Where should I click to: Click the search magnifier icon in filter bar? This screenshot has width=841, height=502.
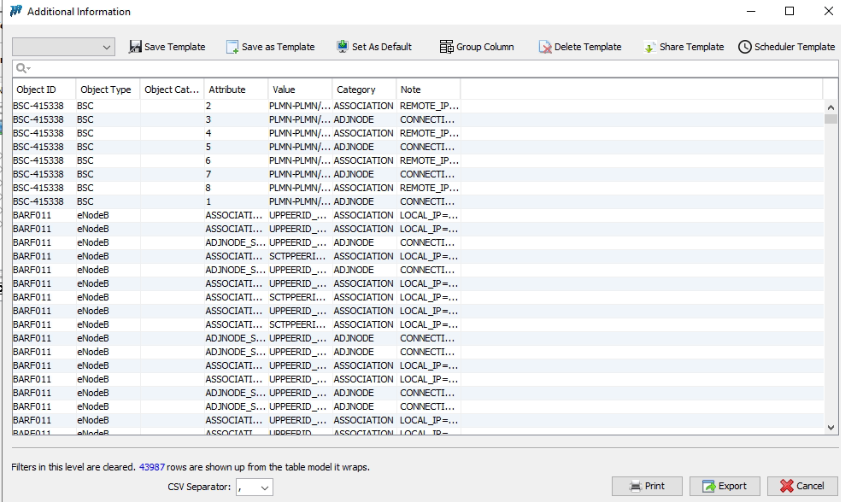(22, 69)
